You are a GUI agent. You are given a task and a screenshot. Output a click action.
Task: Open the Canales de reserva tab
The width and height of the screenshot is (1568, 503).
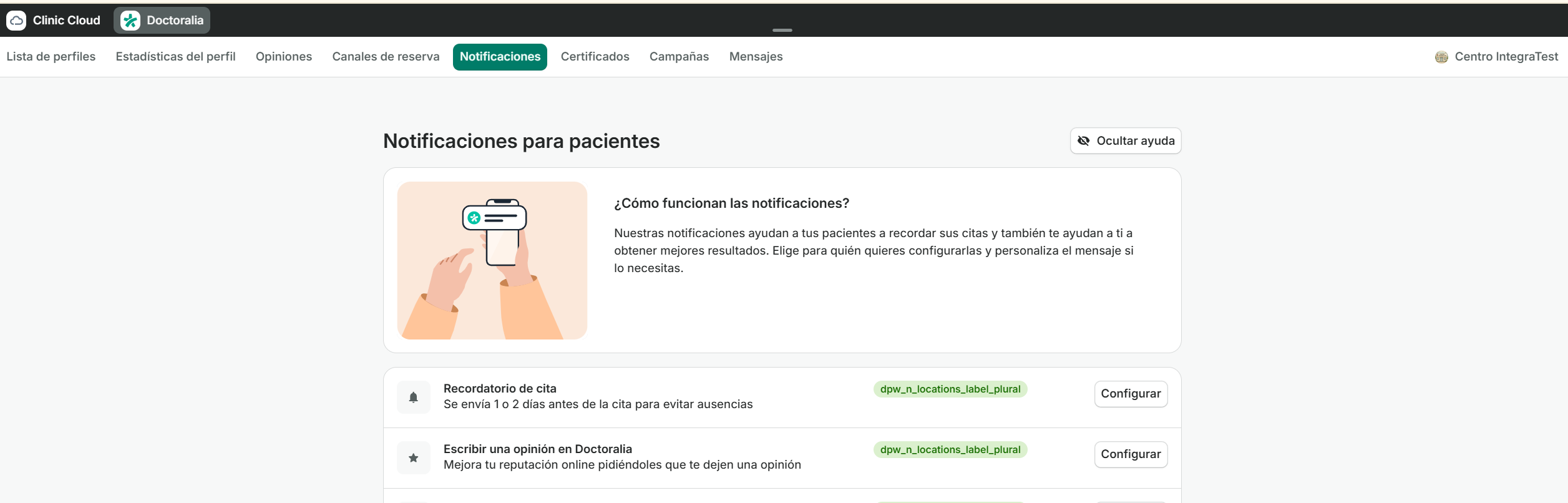pos(386,57)
